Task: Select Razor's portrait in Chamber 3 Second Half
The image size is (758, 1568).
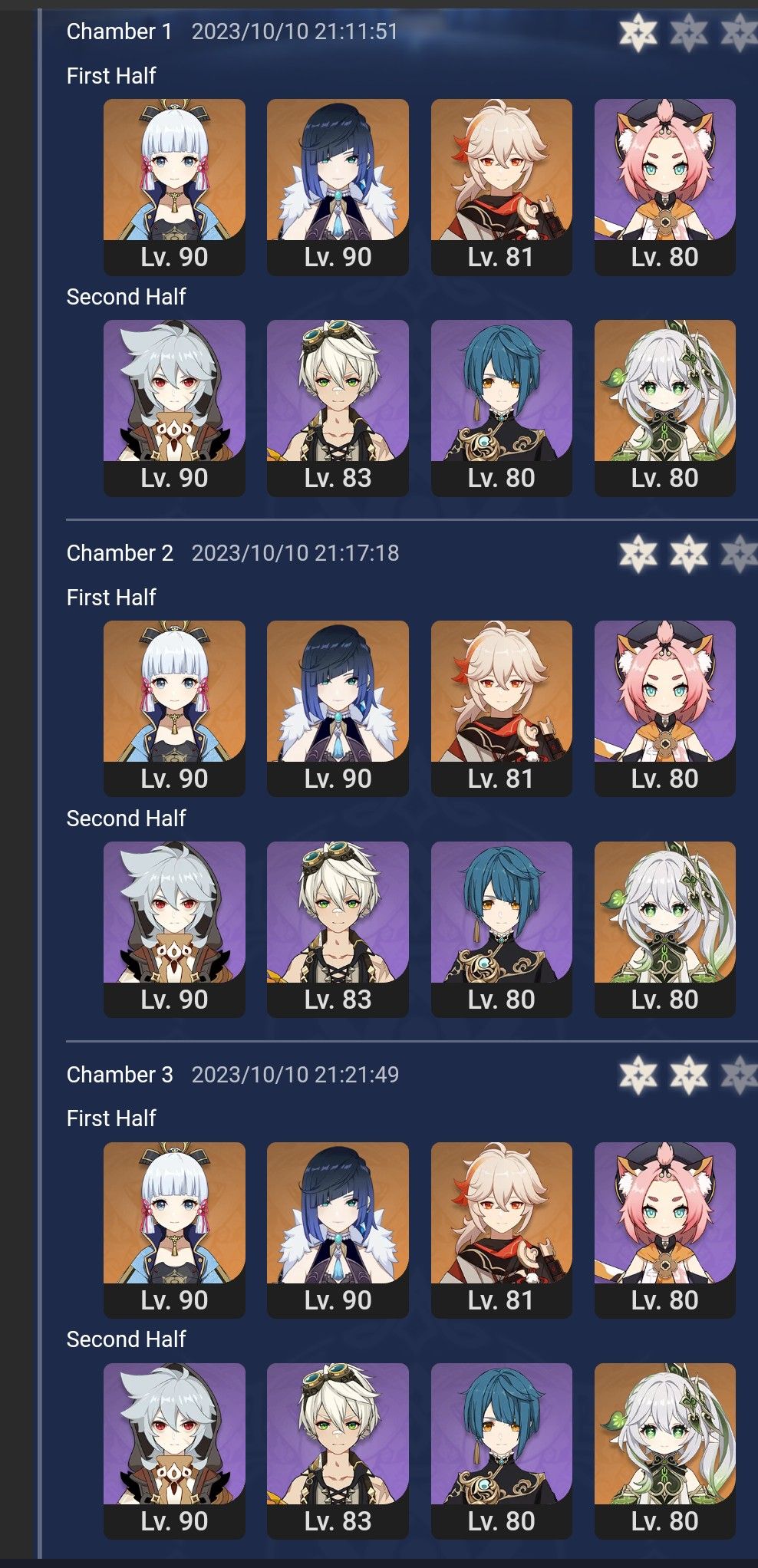Action: [x=174, y=1451]
